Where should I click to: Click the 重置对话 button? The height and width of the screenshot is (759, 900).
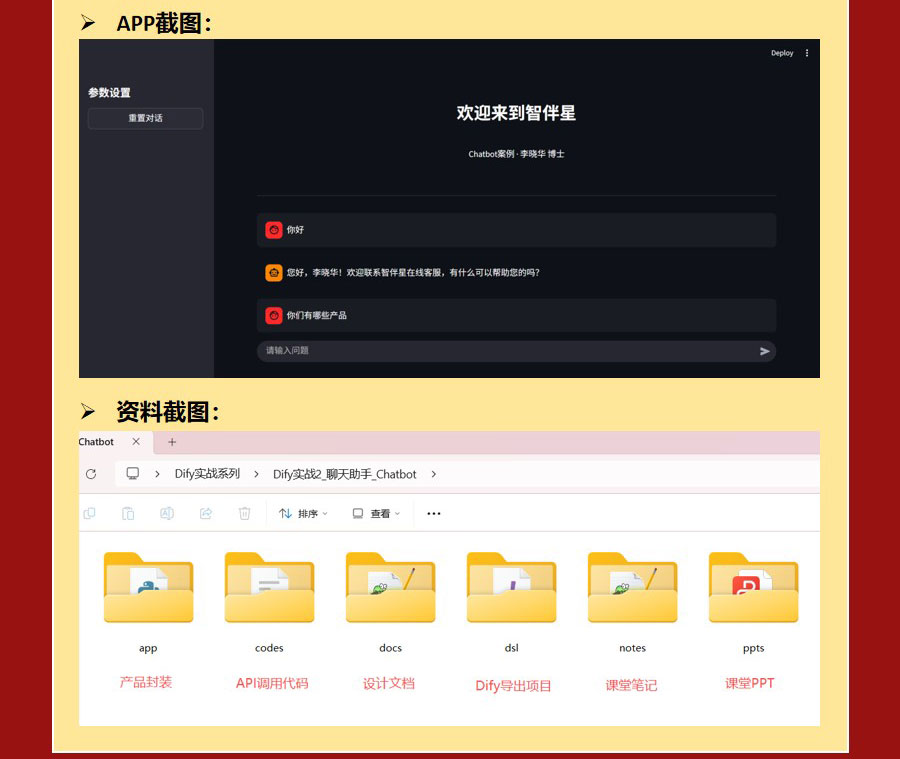(145, 118)
